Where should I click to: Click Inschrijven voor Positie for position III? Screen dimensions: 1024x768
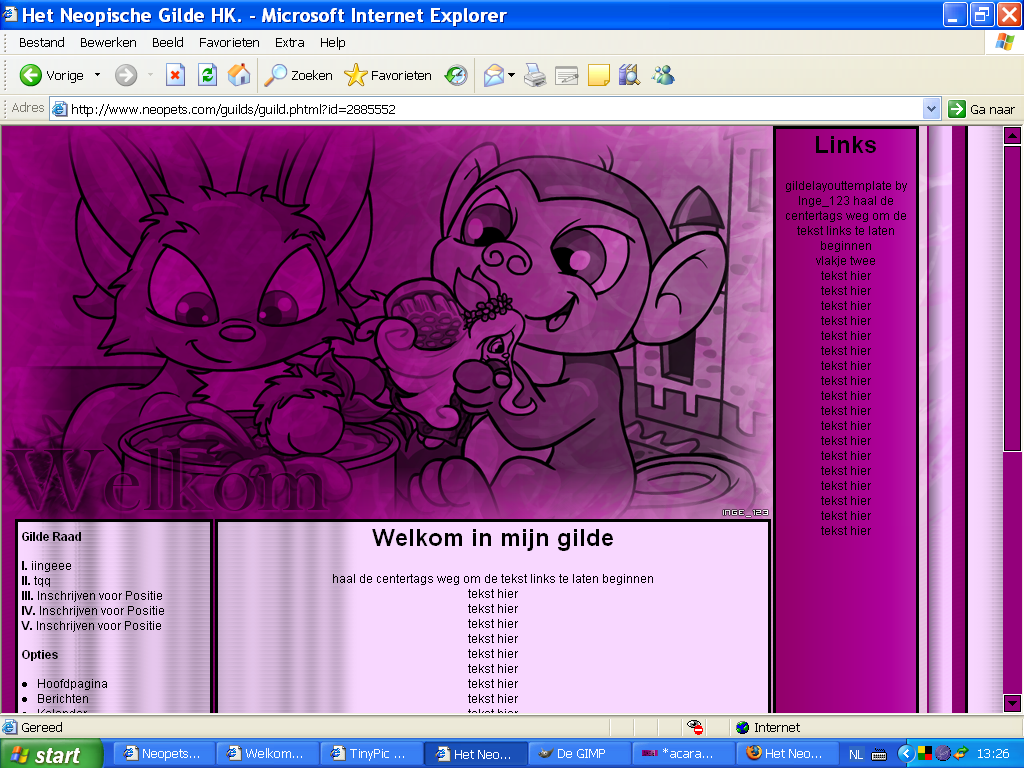[99, 596]
